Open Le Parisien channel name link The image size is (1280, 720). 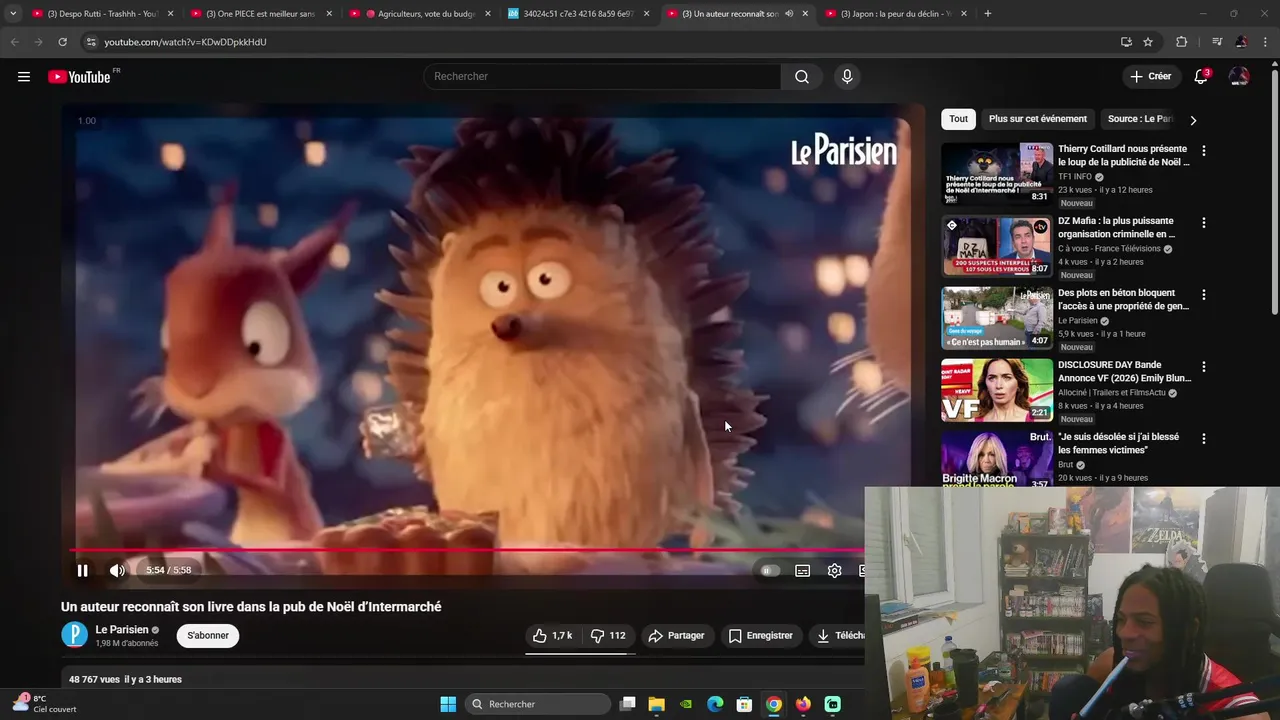(122, 630)
